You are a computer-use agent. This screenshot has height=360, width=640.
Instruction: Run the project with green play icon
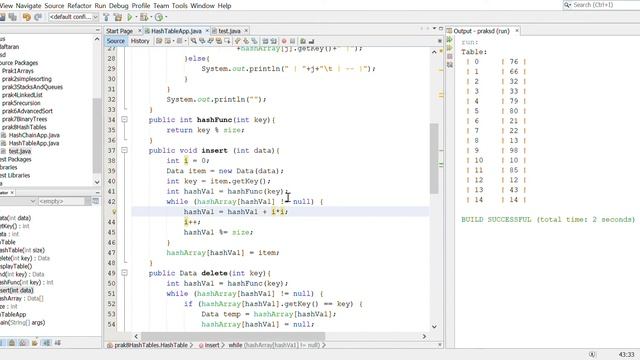(x=130, y=17)
